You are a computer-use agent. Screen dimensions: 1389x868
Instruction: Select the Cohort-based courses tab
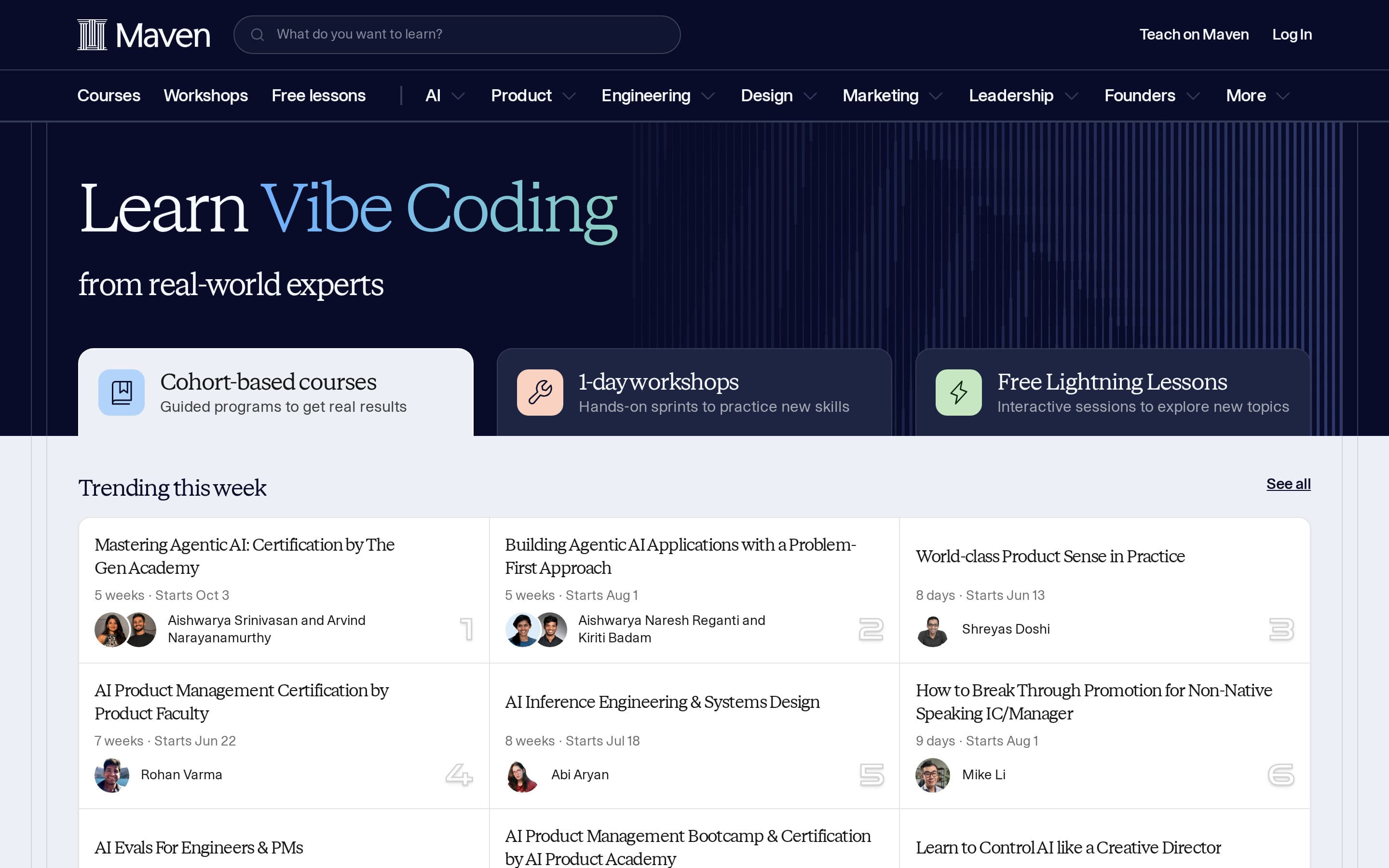pyautogui.click(x=275, y=392)
